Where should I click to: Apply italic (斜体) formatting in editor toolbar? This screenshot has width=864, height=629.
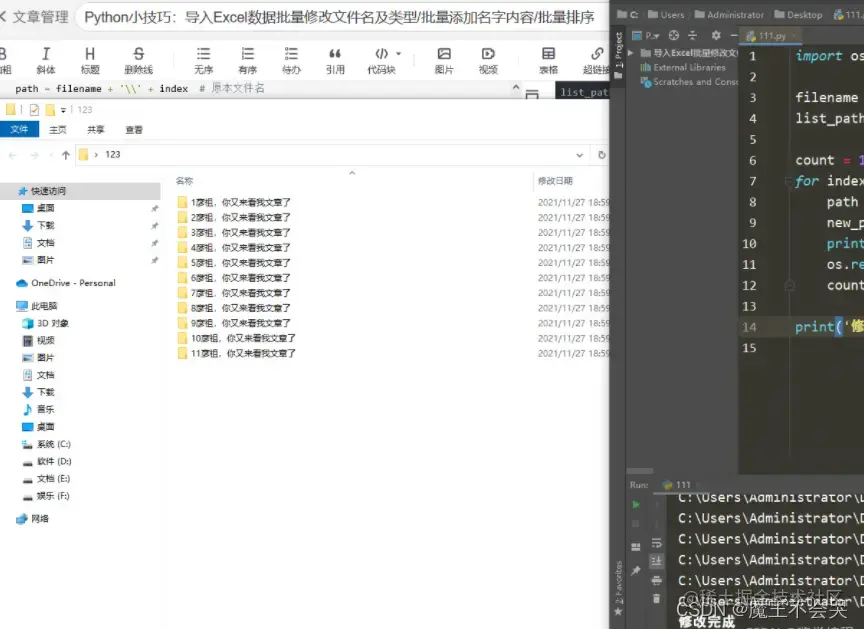point(46,60)
